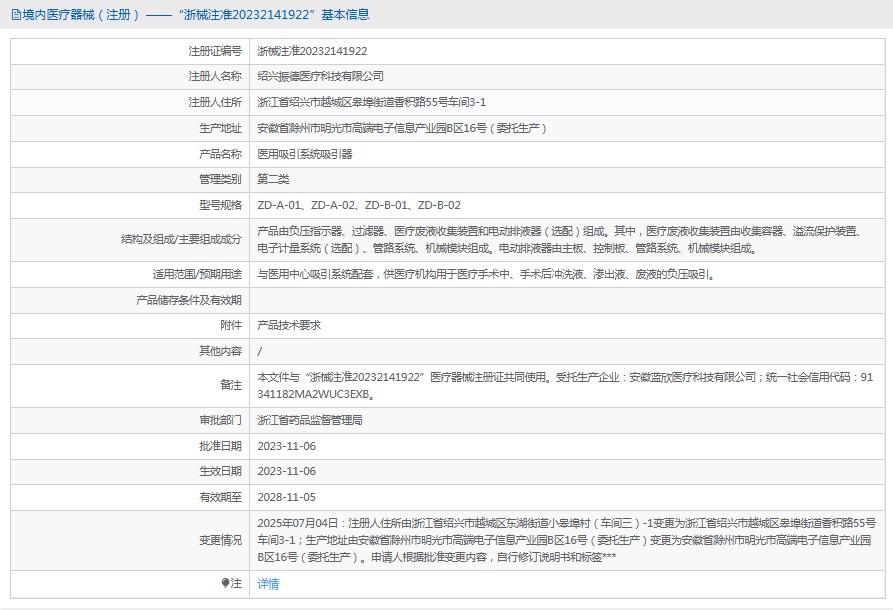Click the document icon in the page header
Image resolution: width=893 pixels, height=610 pixels.
point(14,15)
